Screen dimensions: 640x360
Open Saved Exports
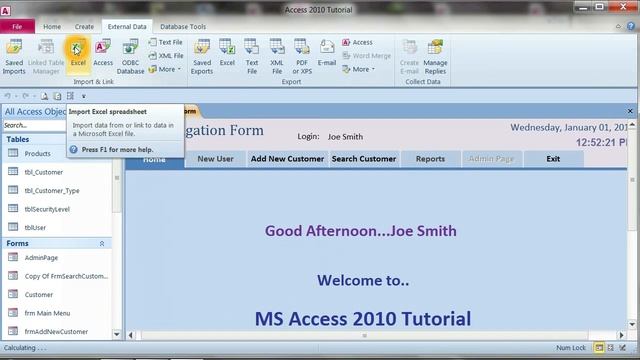pos(202,57)
